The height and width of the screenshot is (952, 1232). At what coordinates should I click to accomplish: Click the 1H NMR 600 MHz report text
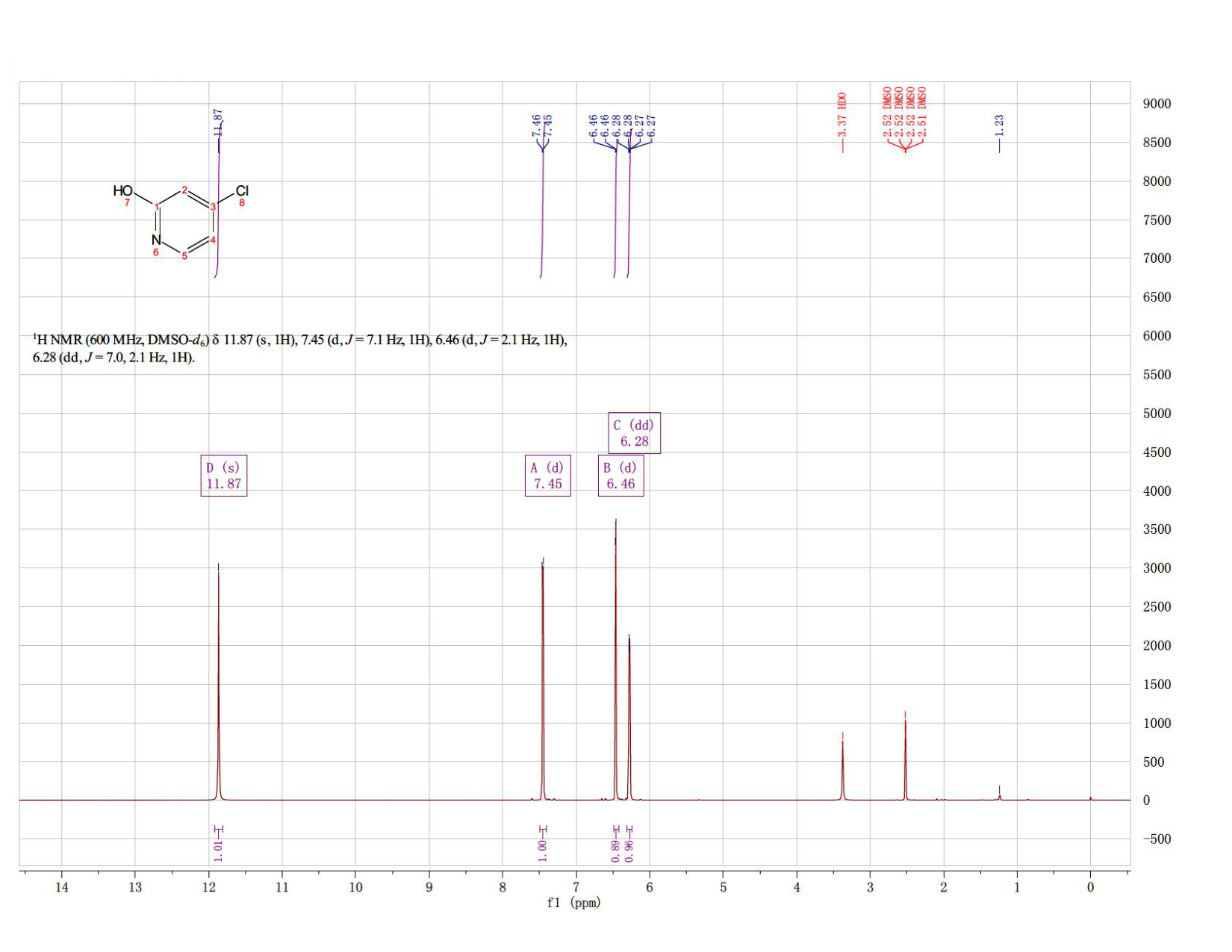(x=299, y=349)
